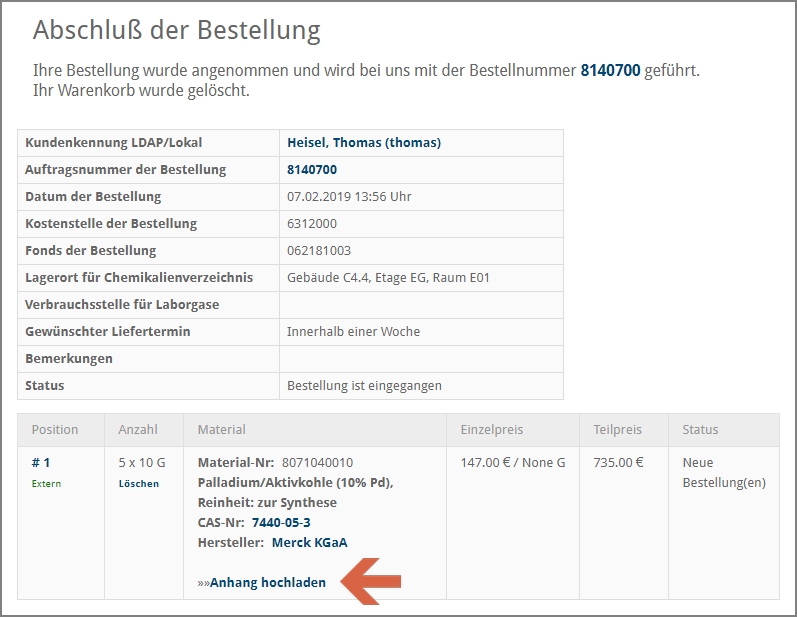Open the Anhang hochladen link
The height and width of the screenshot is (617, 797).
[x=268, y=582]
